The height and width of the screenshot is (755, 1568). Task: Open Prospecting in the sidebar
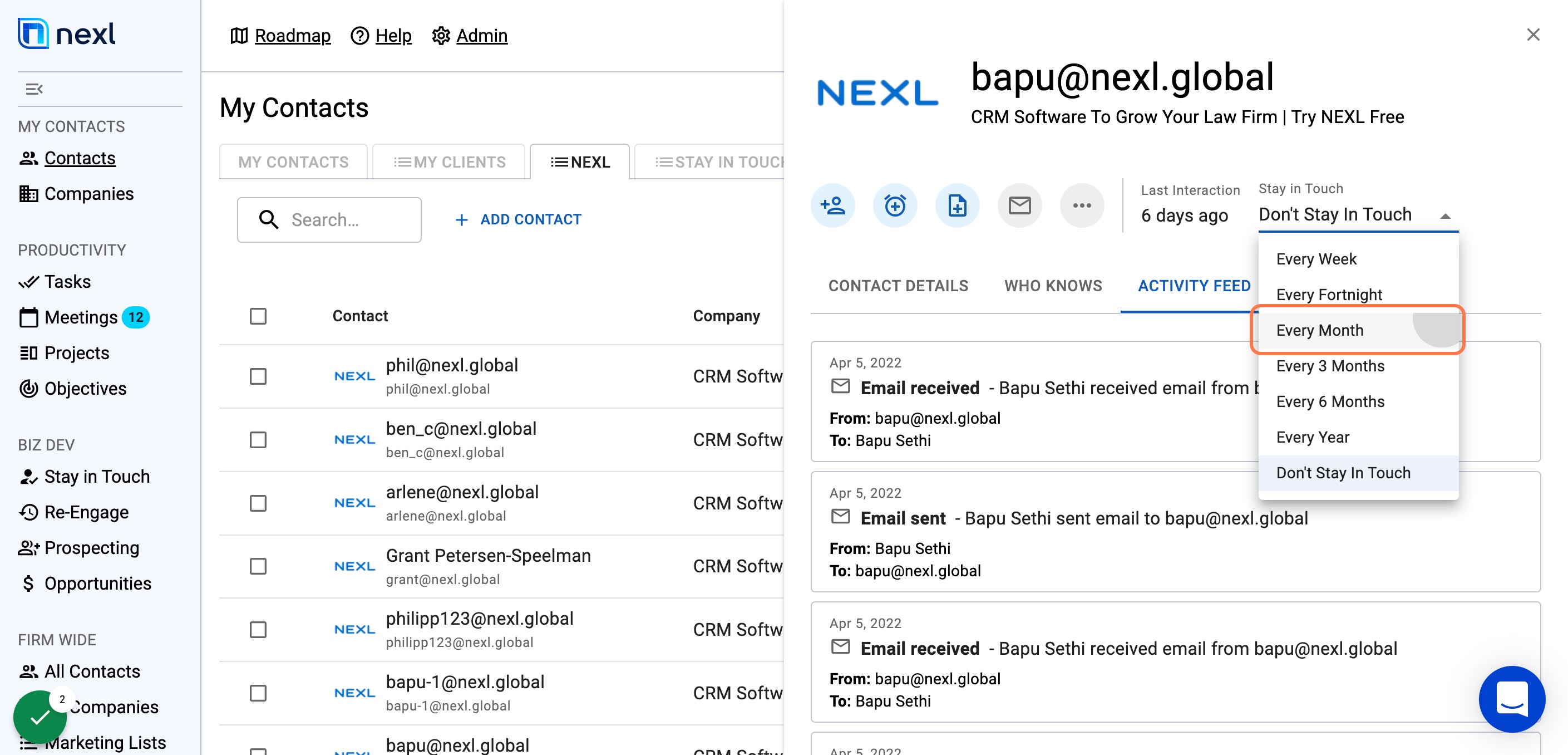[79, 548]
